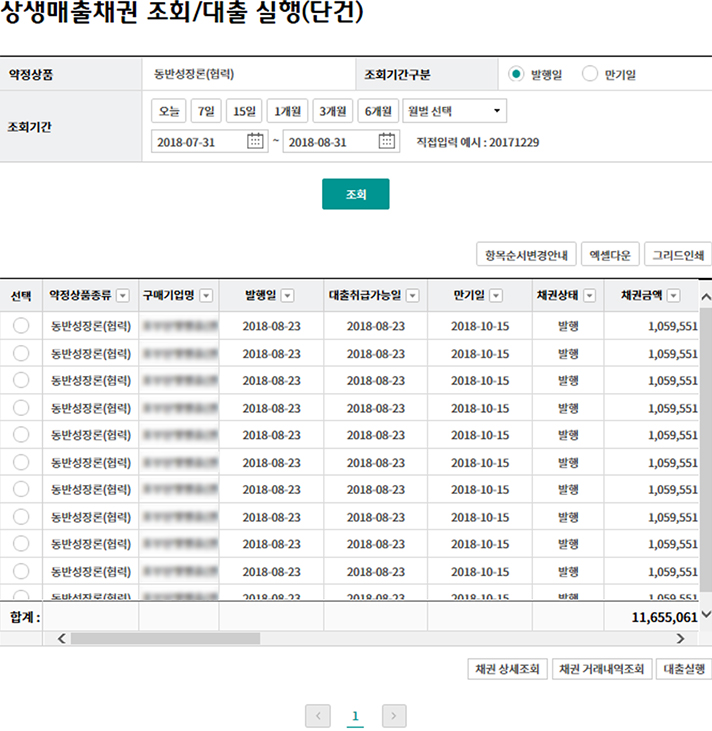Select the 오늘 period quick option
The width and height of the screenshot is (712, 731).
168,111
